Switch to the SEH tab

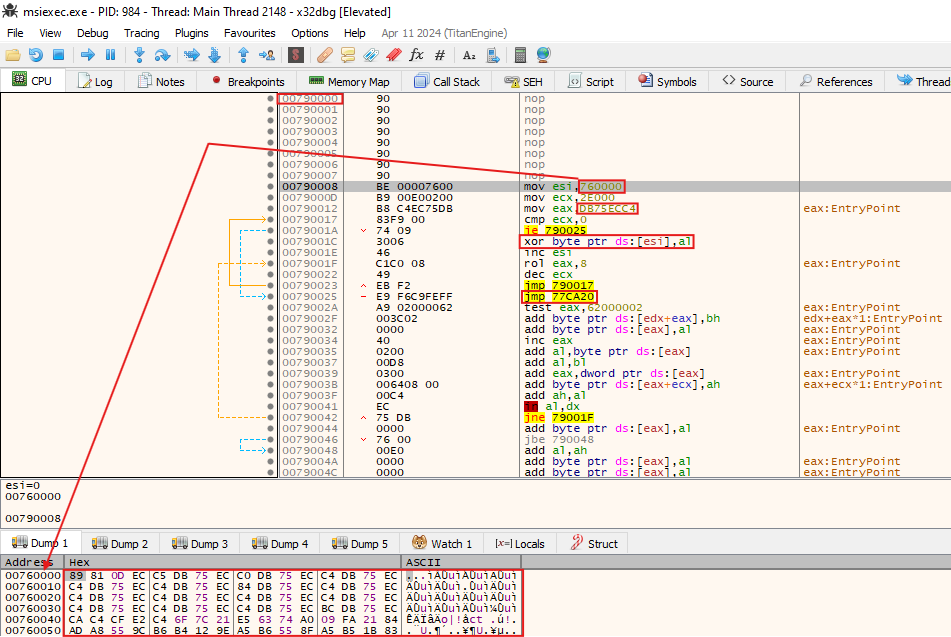tap(523, 81)
